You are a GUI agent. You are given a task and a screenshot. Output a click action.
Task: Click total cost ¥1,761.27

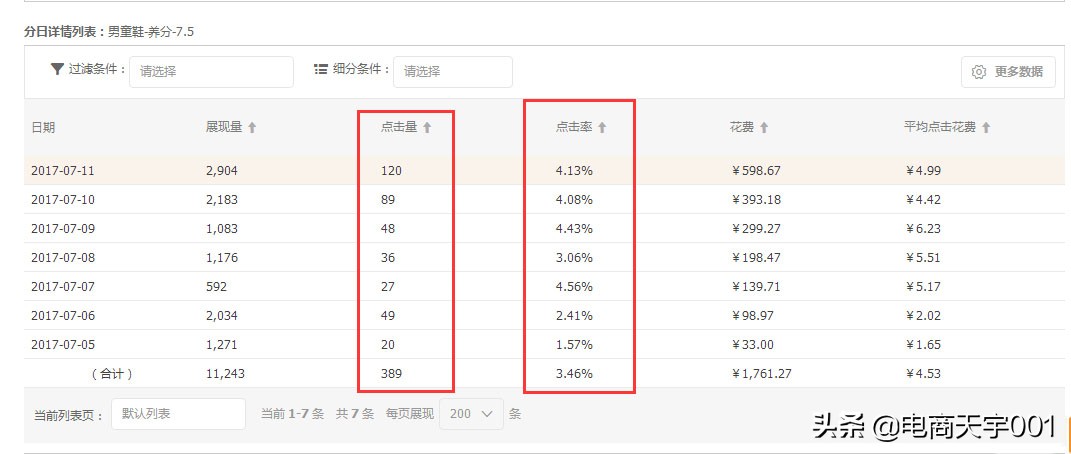[x=761, y=374]
